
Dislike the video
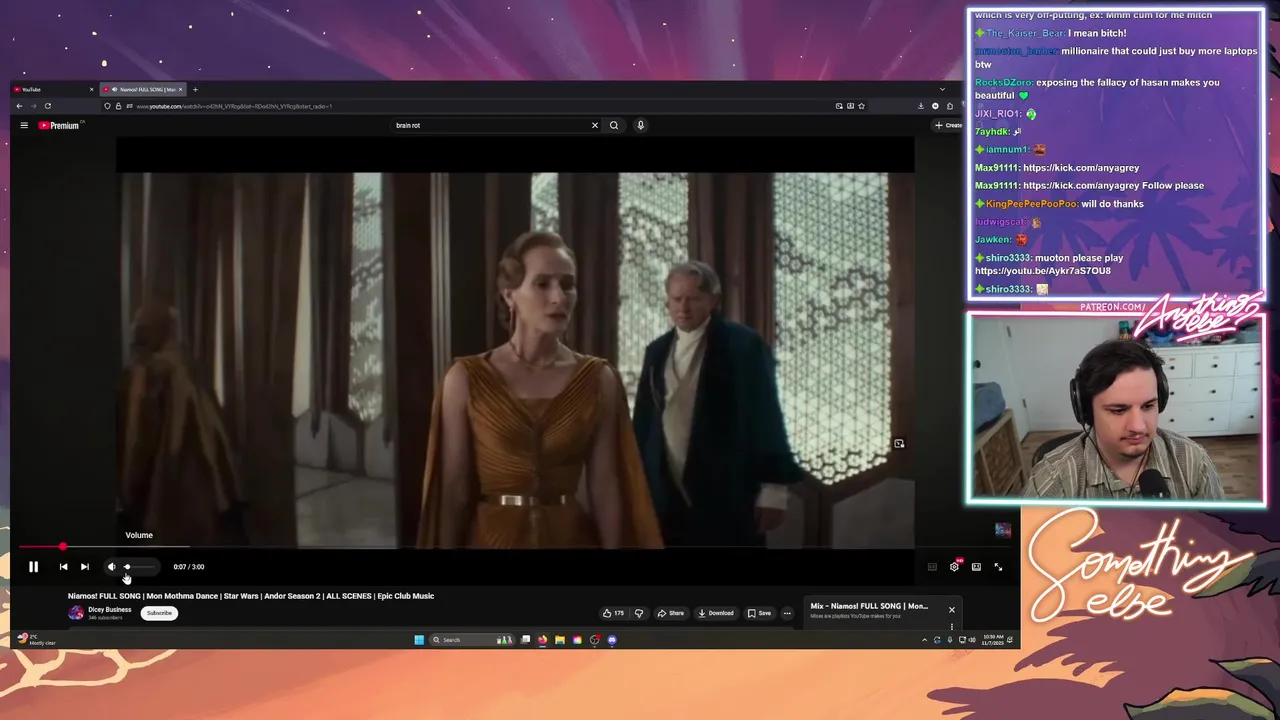pos(639,613)
